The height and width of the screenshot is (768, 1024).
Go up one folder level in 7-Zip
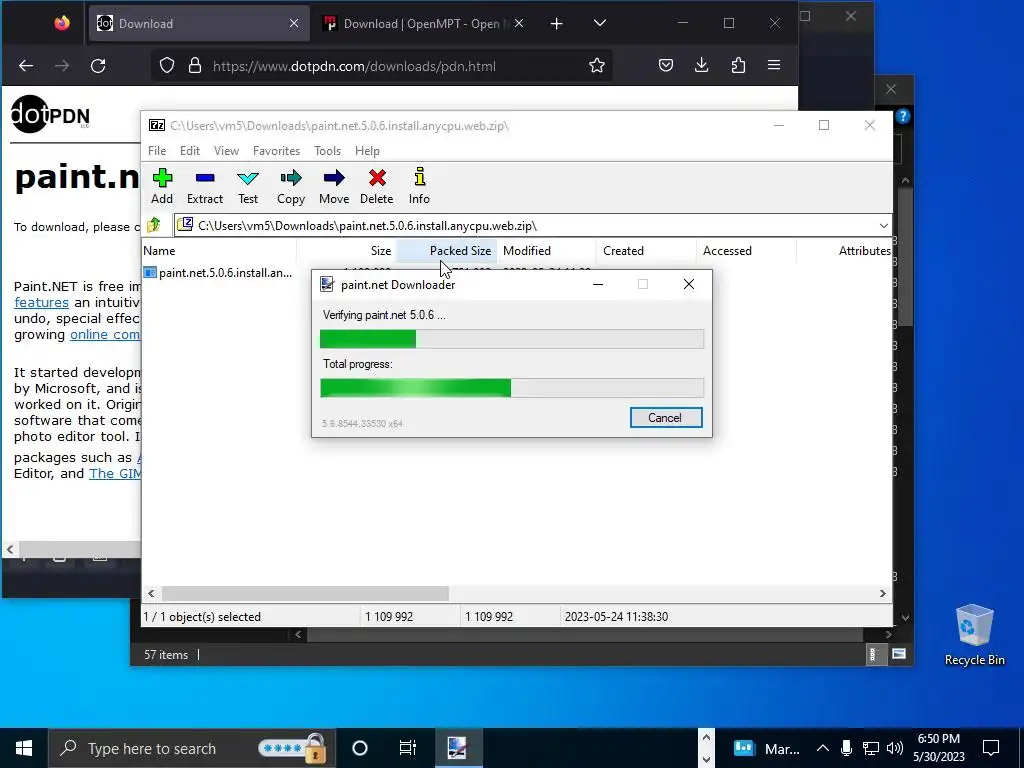click(x=154, y=225)
